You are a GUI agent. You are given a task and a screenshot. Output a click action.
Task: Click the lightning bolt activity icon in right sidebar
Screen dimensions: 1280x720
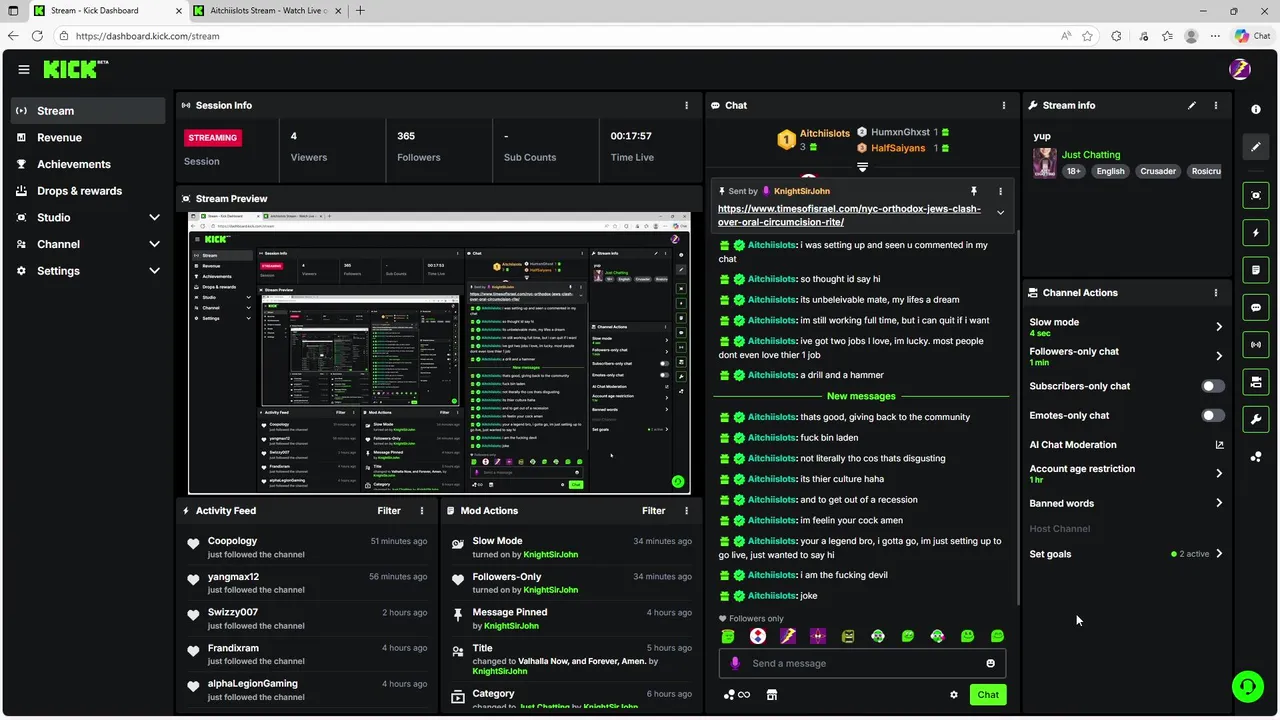(1256, 233)
